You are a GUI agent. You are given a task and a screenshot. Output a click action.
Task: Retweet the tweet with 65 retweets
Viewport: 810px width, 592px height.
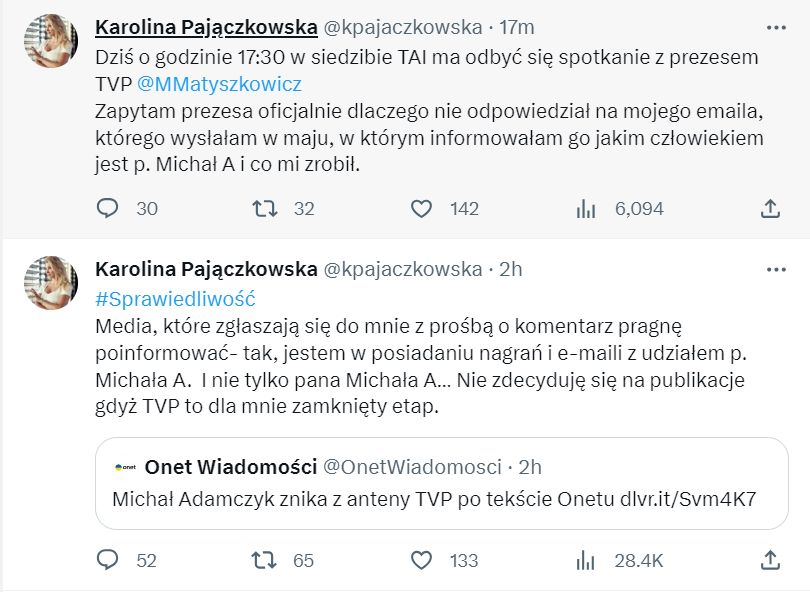tap(264, 560)
